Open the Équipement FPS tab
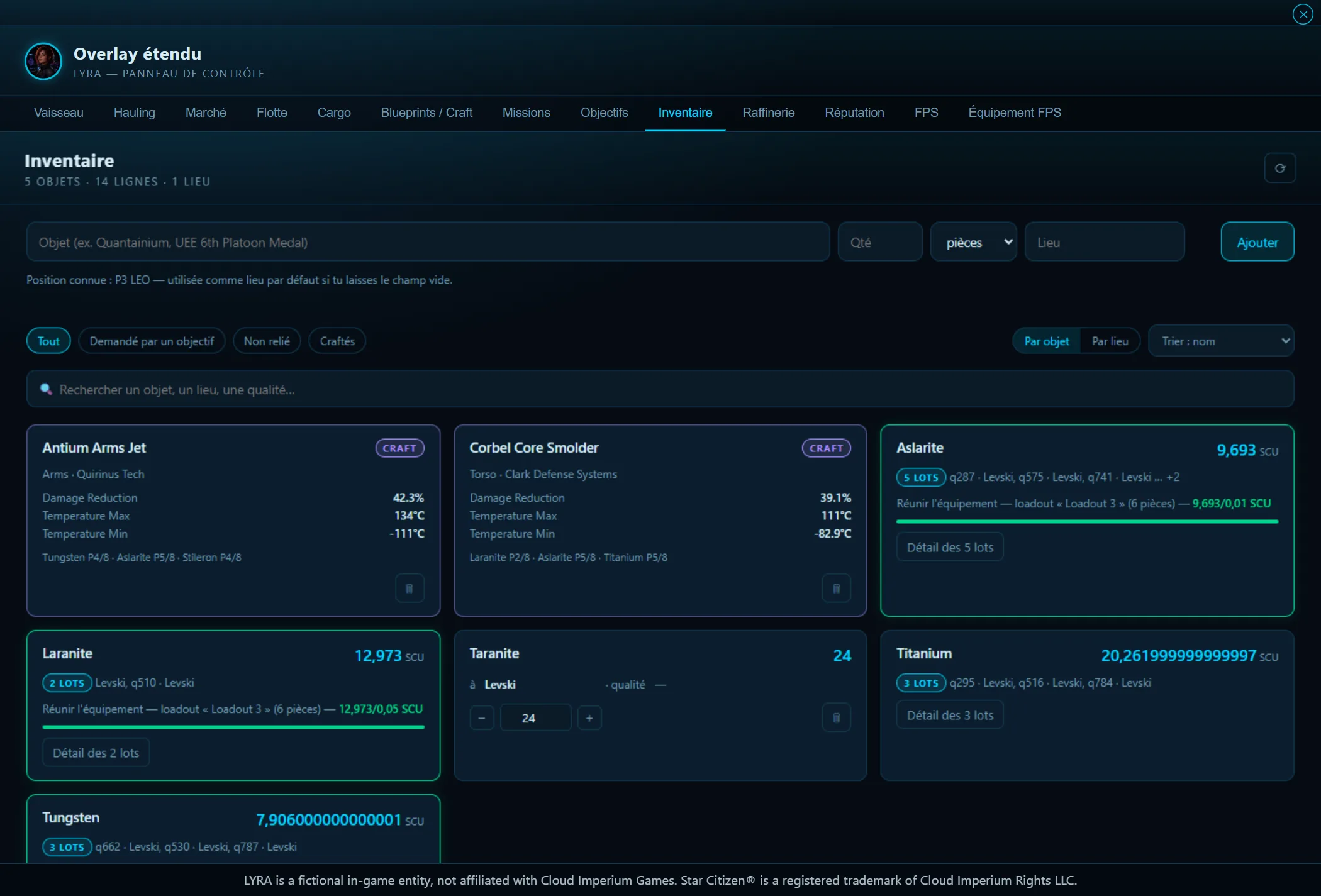Screen dimensions: 1321x896 1015,113
